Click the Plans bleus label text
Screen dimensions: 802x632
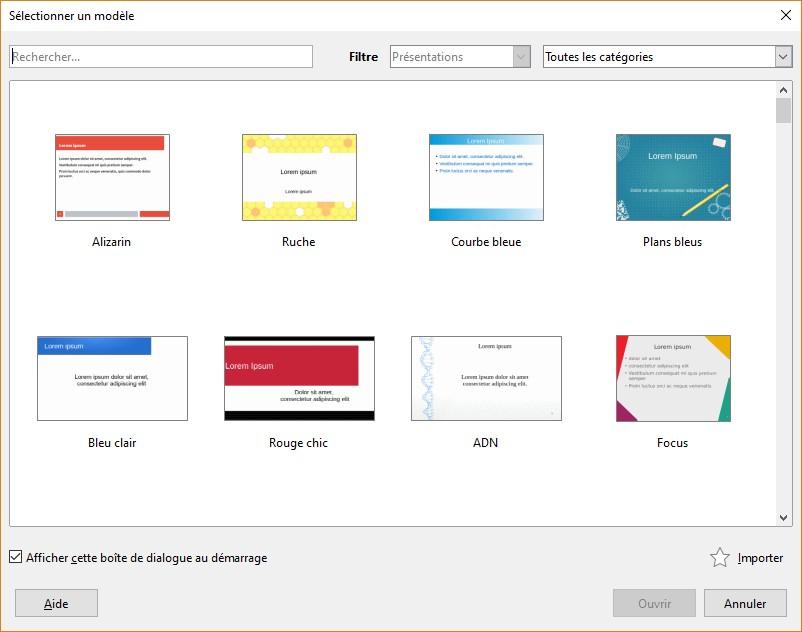(673, 242)
